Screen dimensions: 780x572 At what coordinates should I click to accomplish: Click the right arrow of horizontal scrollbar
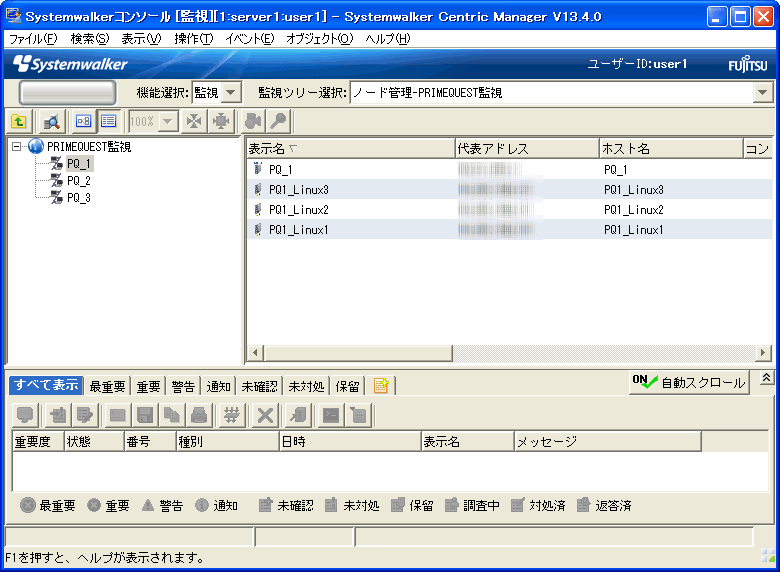763,353
